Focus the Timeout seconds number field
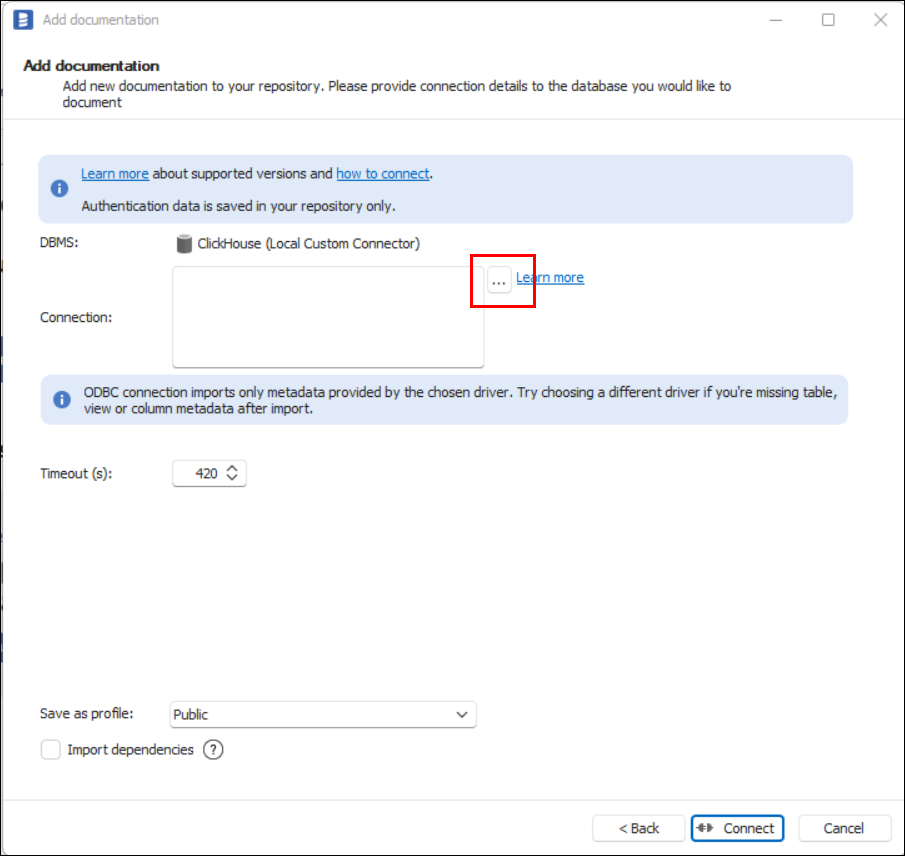Viewport: 905px width, 856px height. tap(200, 474)
